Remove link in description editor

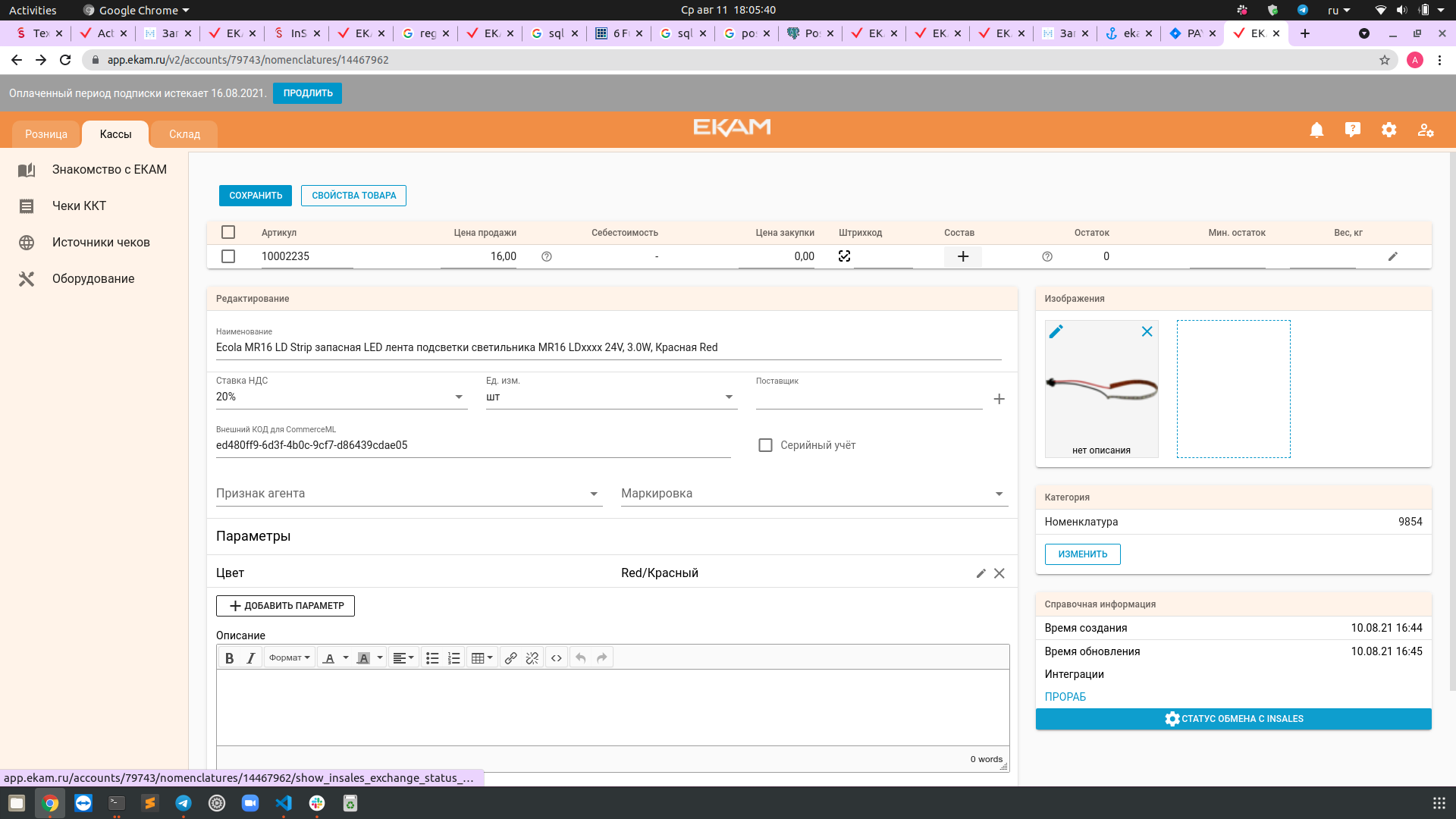click(x=532, y=658)
